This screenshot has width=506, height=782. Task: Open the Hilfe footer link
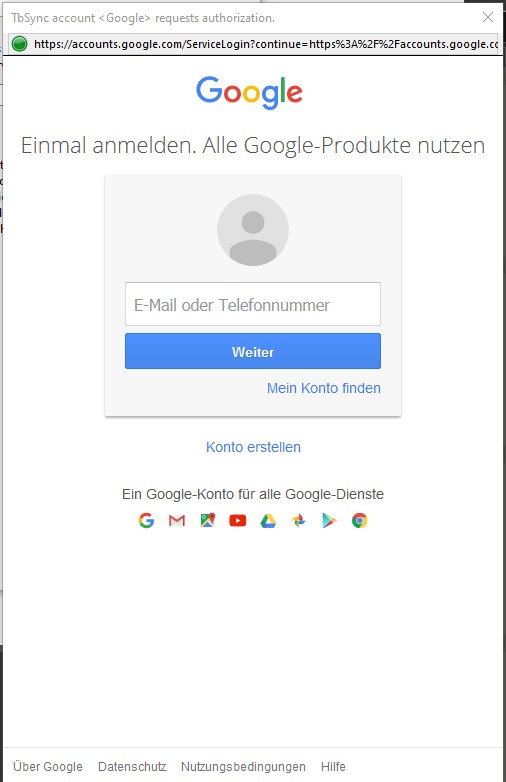click(333, 766)
